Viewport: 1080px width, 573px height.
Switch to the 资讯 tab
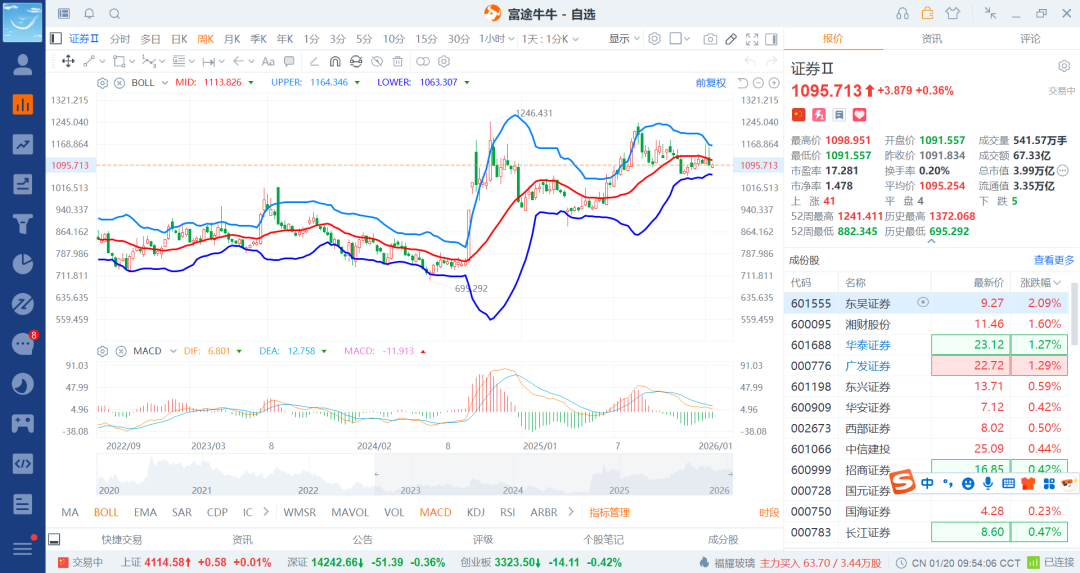pyautogui.click(x=931, y=38)
